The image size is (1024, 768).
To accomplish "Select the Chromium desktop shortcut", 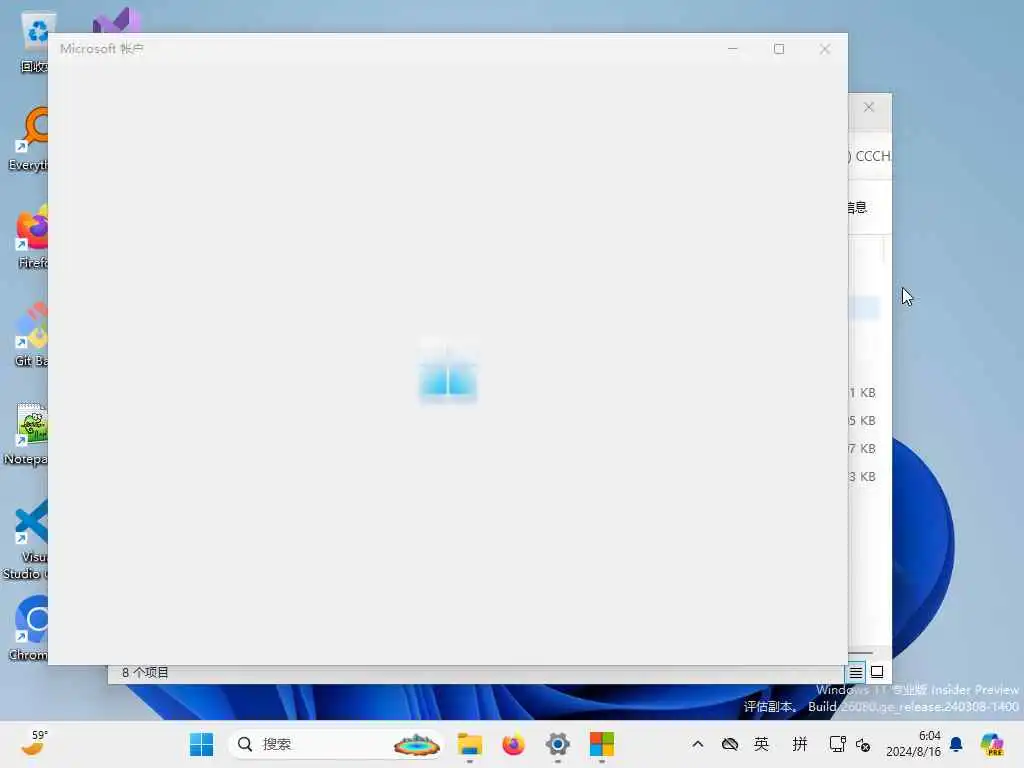I will [x=29, y=628].
